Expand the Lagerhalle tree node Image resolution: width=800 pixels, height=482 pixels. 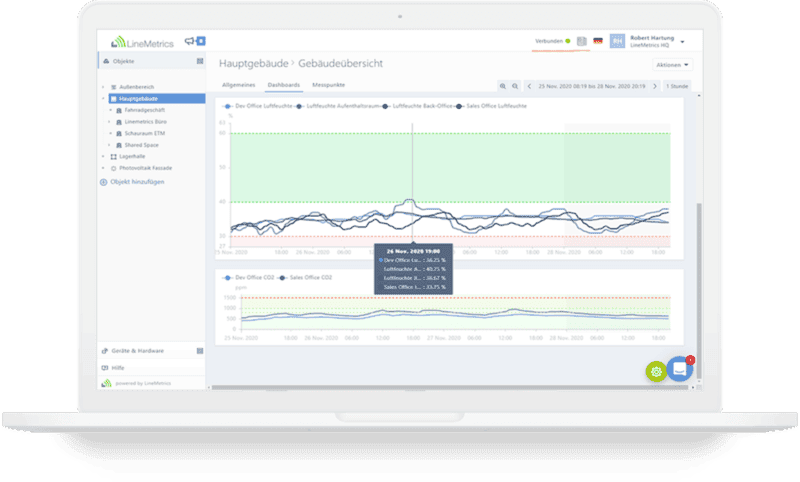click(103, 156)
